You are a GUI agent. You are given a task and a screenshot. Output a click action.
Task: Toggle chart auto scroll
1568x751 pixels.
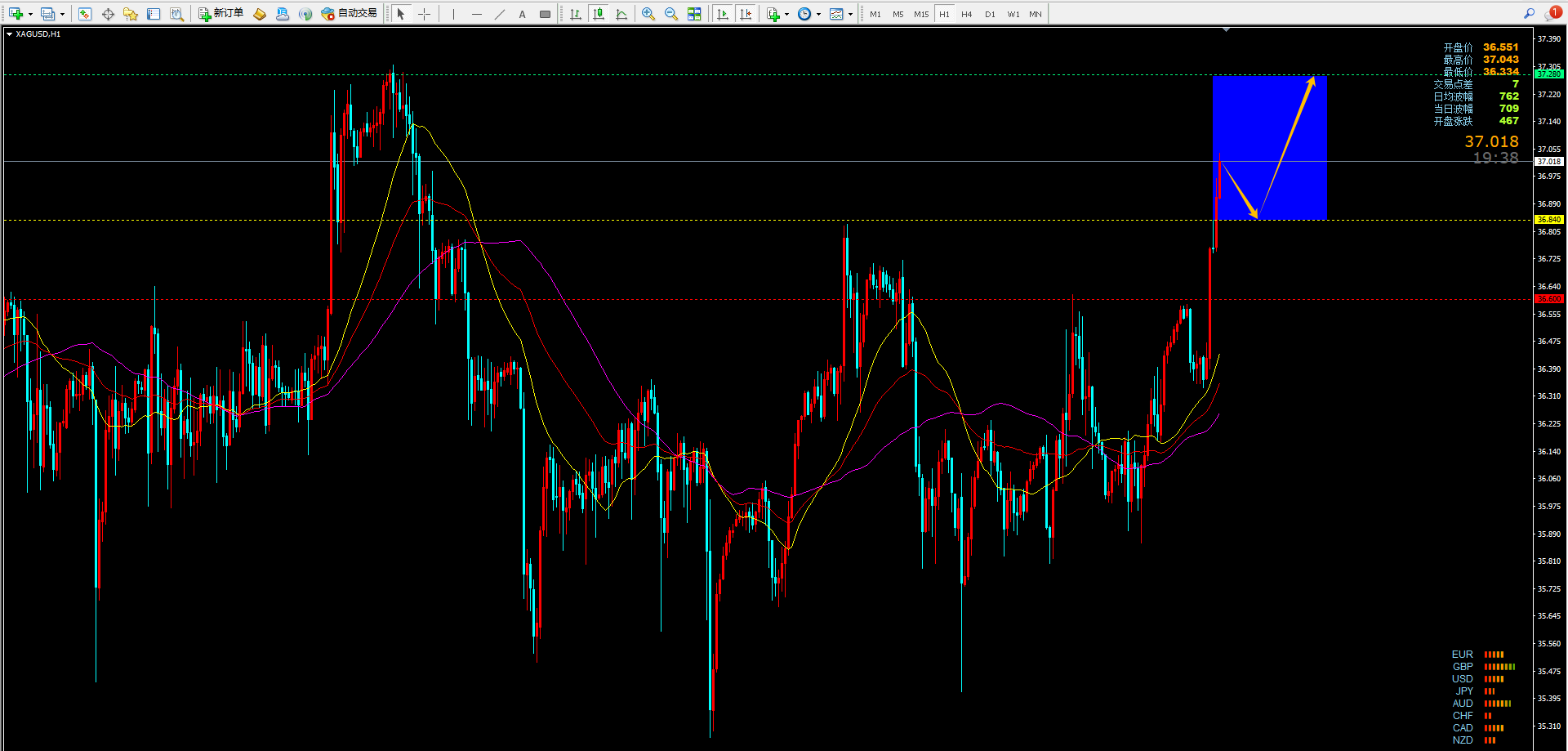click(x=723, y=14)
